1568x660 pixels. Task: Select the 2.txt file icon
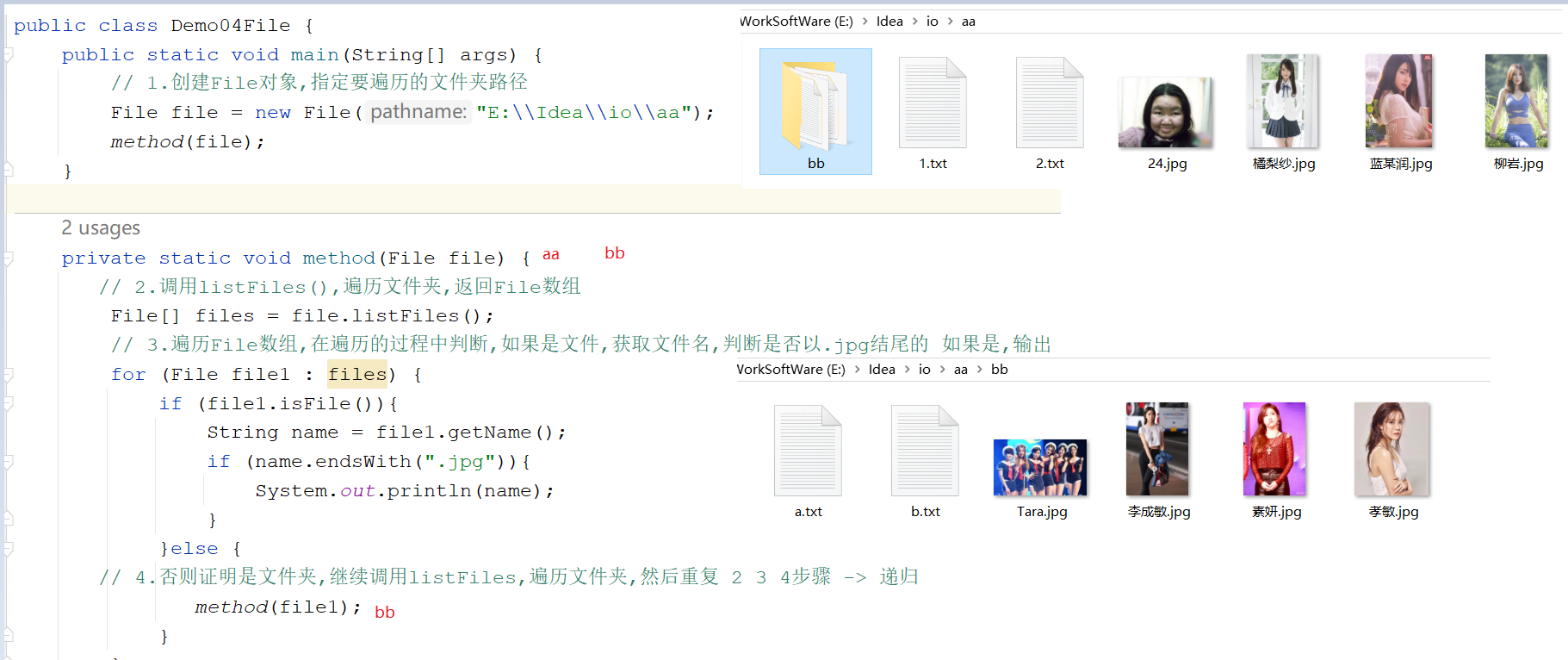pyautogui.click(x=1050, y=103)
